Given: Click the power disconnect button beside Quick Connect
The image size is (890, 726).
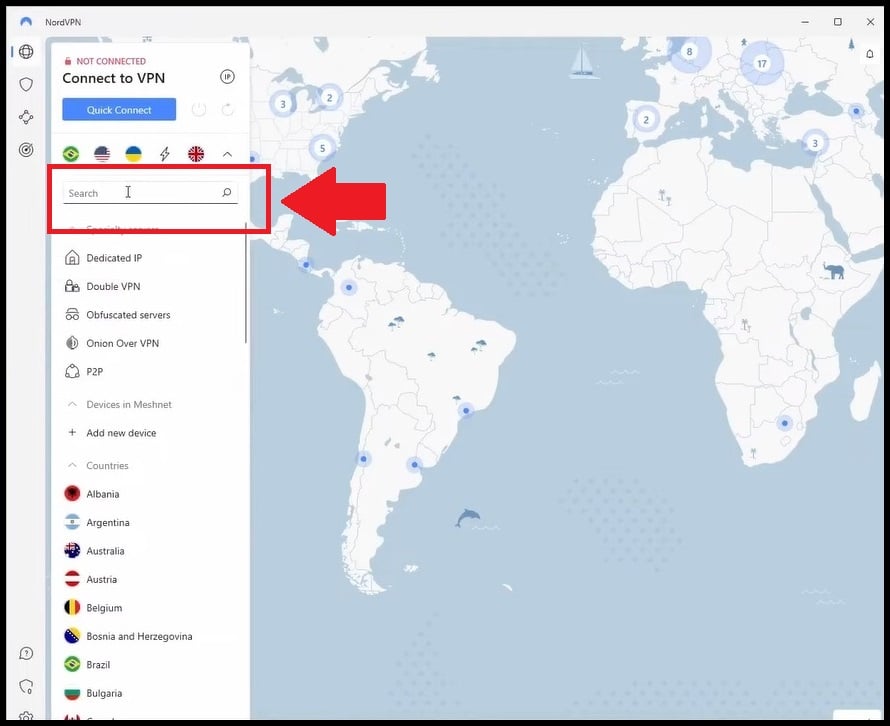Looking at the screenshot, I should click(x=199, y=110).
